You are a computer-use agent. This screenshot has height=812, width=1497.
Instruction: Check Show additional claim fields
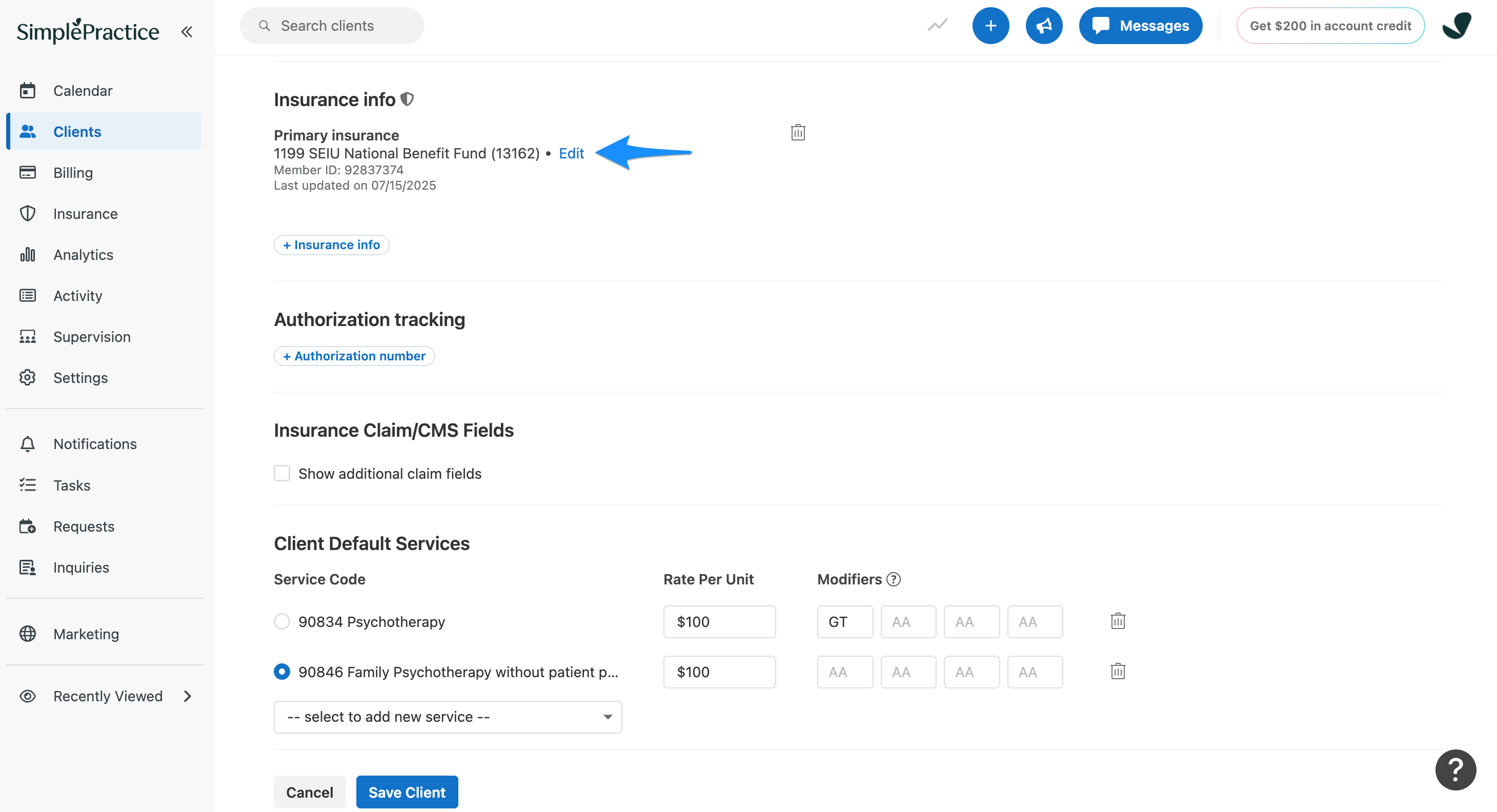click(x=282, y=473)
